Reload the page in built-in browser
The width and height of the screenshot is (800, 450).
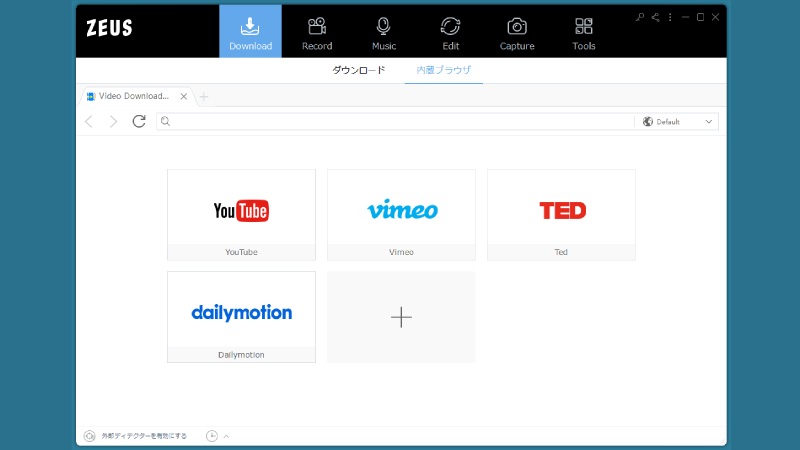(x=139, y=121)
